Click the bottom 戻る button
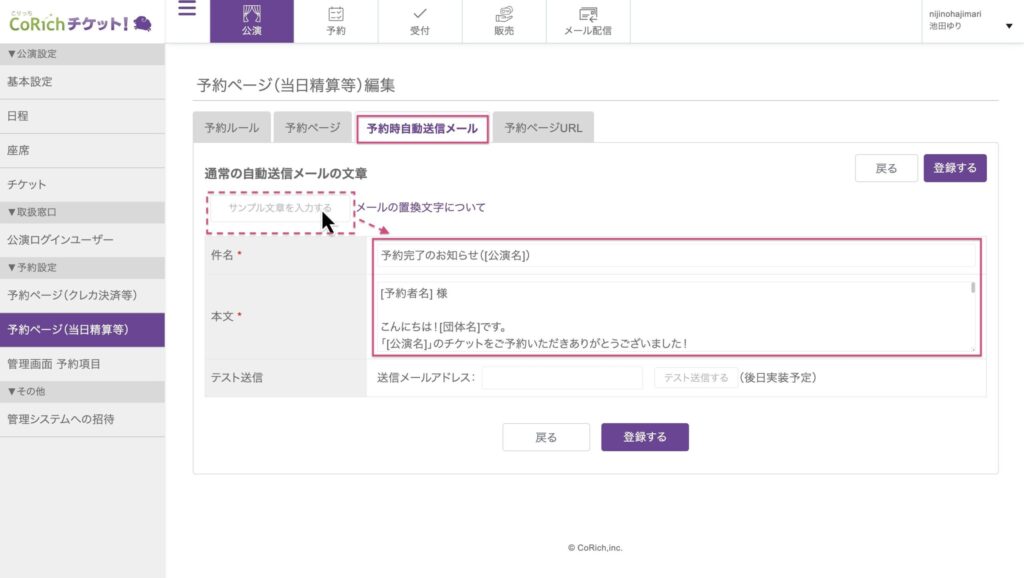Screen dimensions: 1024x578 pos(546,437)
